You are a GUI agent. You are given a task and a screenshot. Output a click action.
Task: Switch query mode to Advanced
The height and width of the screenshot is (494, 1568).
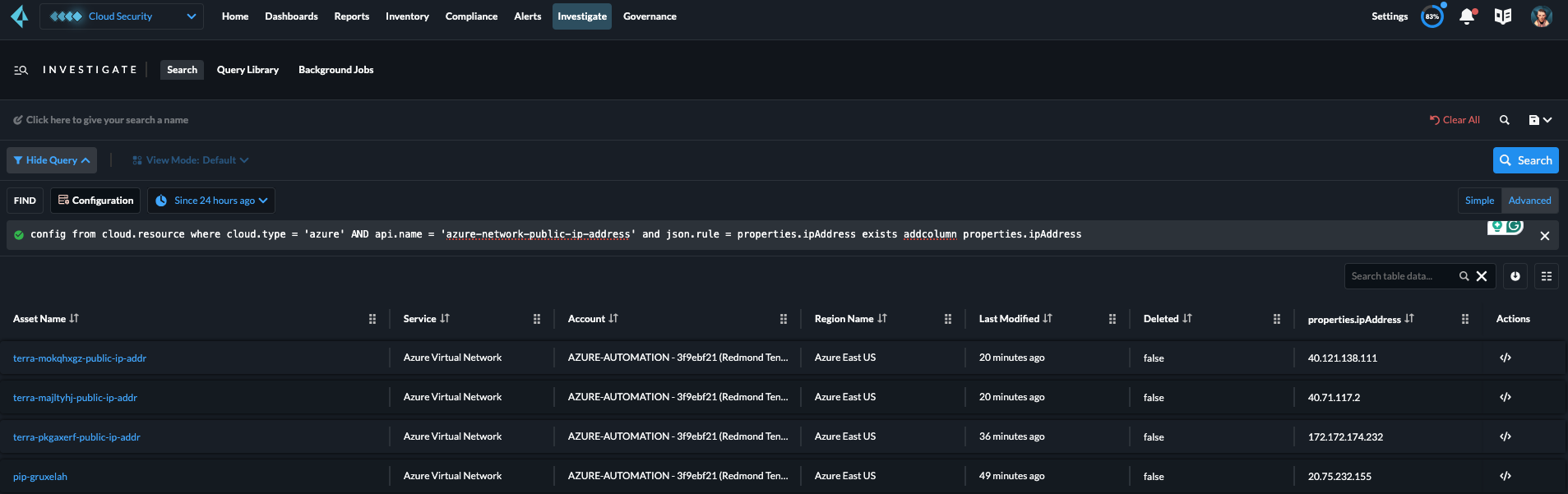1529,201
